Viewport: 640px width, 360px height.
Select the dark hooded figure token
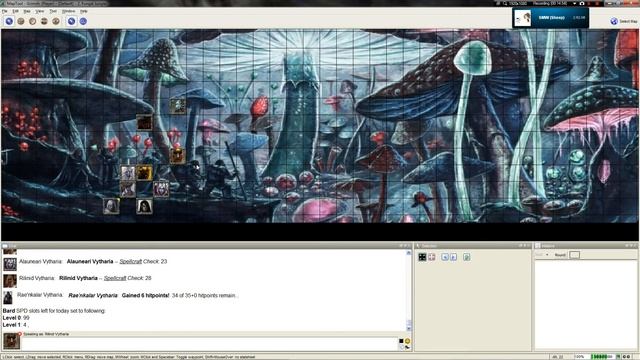144,206
